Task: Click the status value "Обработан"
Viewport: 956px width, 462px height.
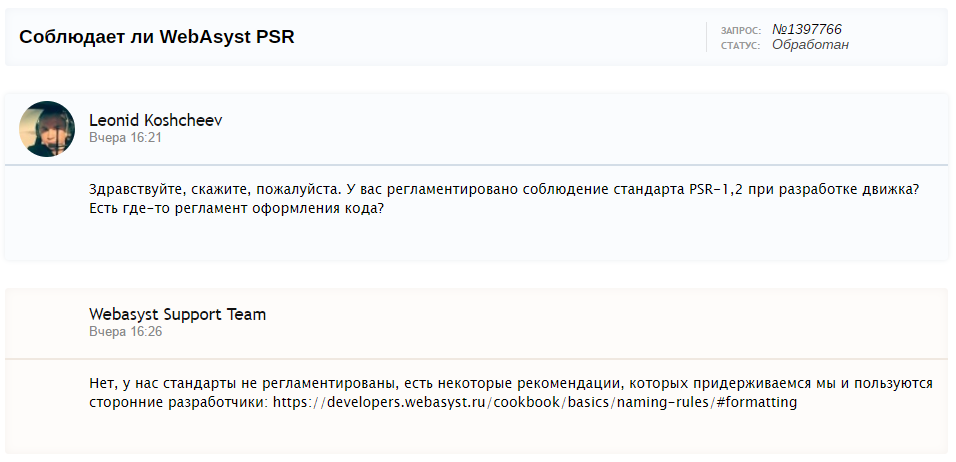Action: pyautogui.click(x=810, y=44)
